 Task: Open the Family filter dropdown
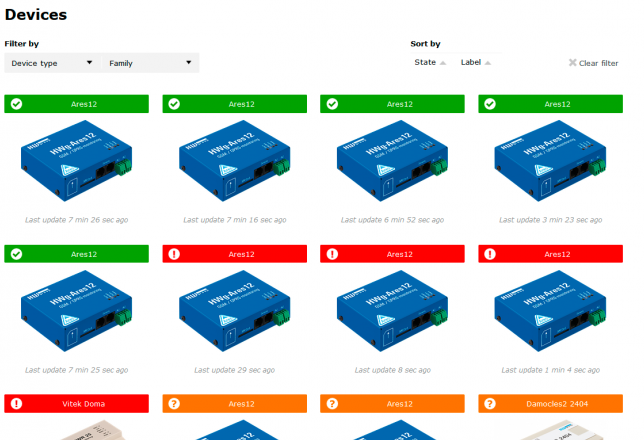[150, 63]
